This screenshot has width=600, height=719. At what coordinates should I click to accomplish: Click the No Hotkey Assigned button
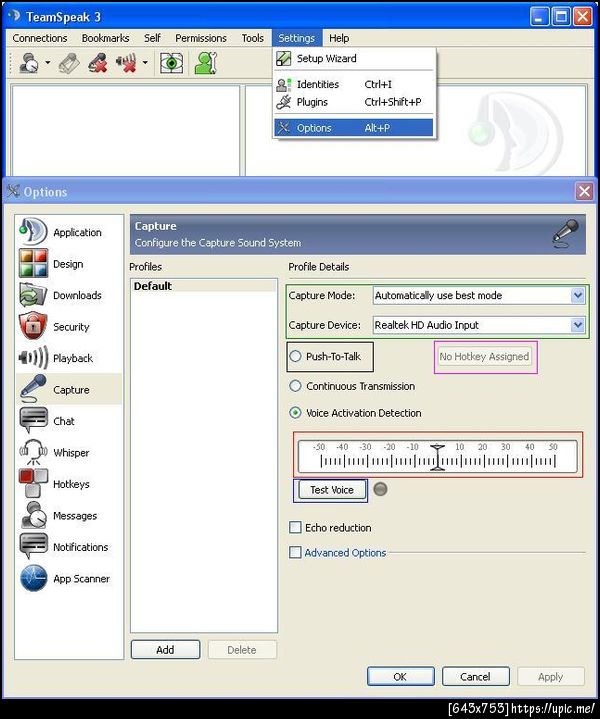click(x=484, y=356)
